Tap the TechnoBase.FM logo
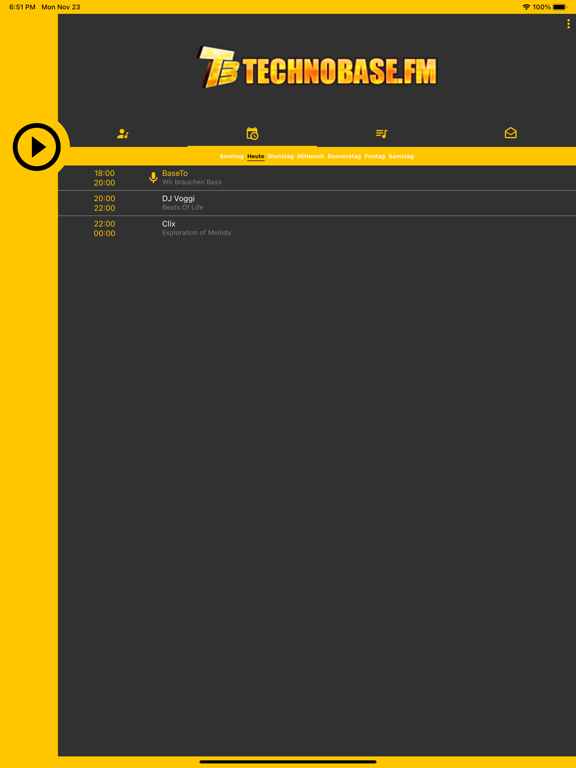576x768 pixels. point(317,67)
